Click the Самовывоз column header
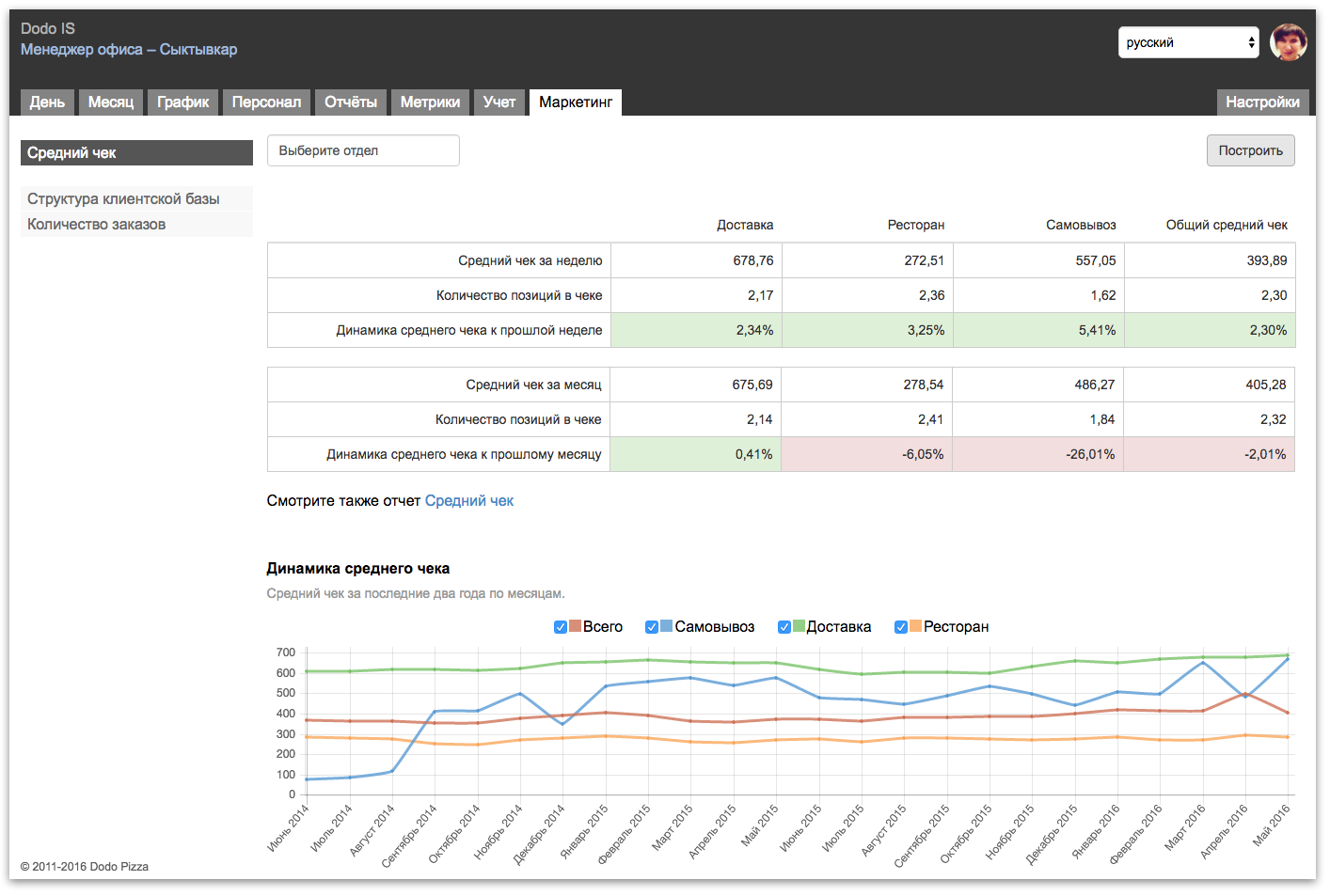The height and width of the screenshot is (896, 1330). (1081, 225)
